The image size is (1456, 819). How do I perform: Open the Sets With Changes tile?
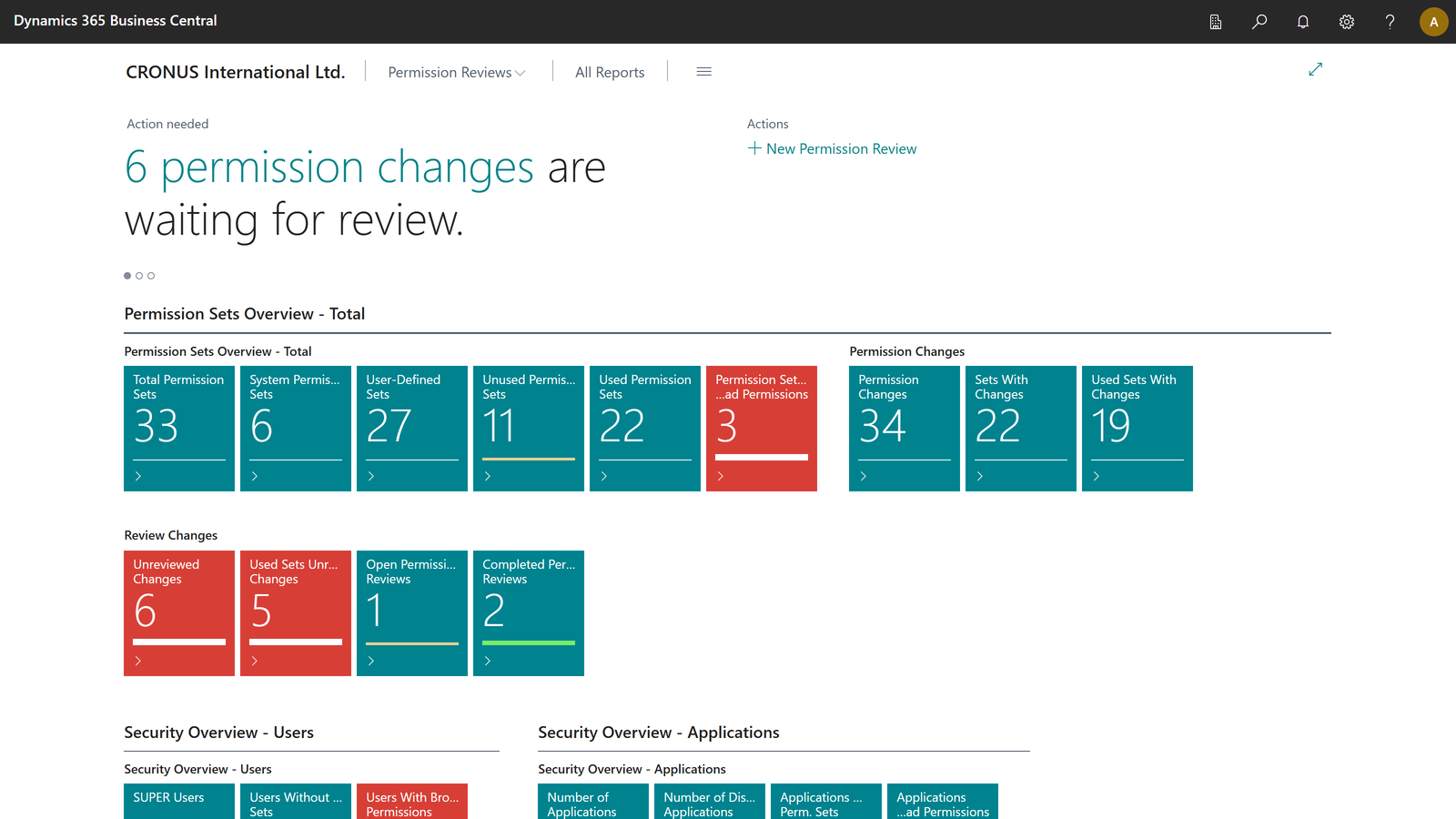pyautogui.click(x=1021, y=429)
